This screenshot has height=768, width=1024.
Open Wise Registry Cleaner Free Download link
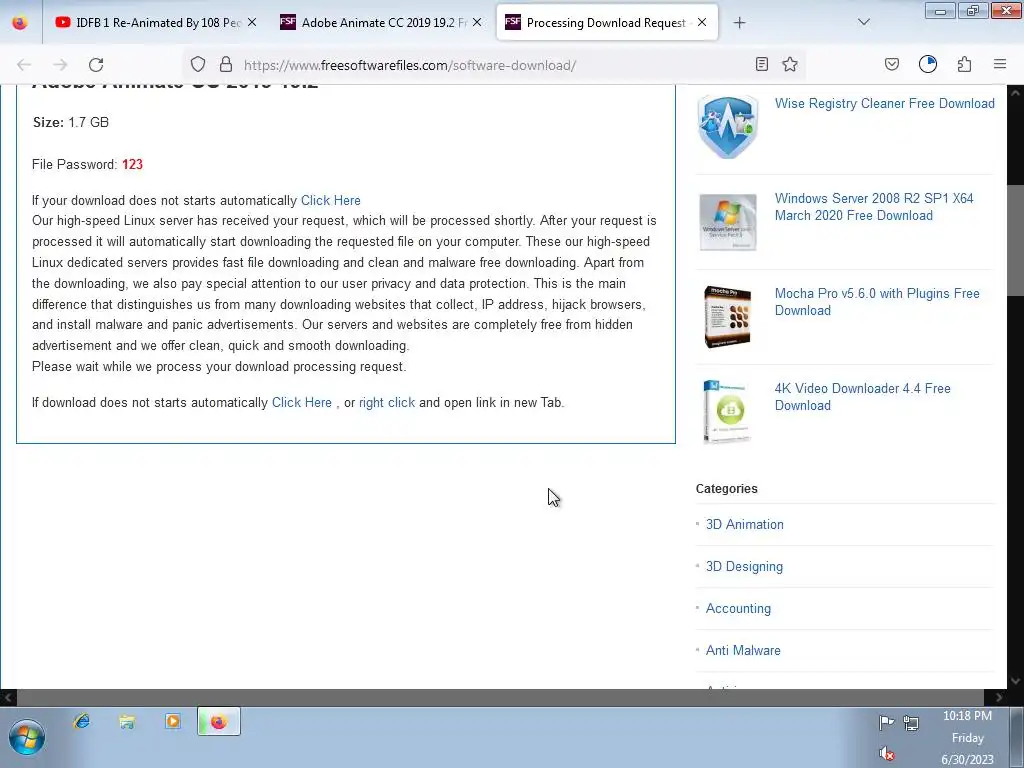[884, 103]
